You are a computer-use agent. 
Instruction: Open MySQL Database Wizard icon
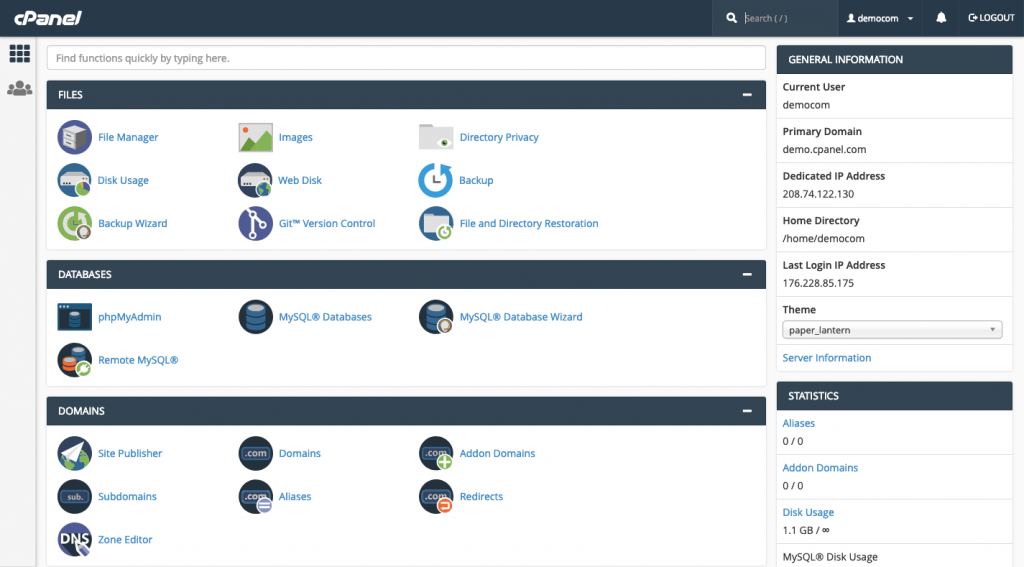pos(436,317)
